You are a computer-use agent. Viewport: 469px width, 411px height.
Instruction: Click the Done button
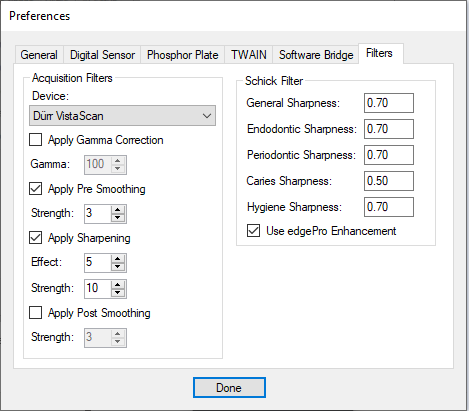tap(229, 388)
